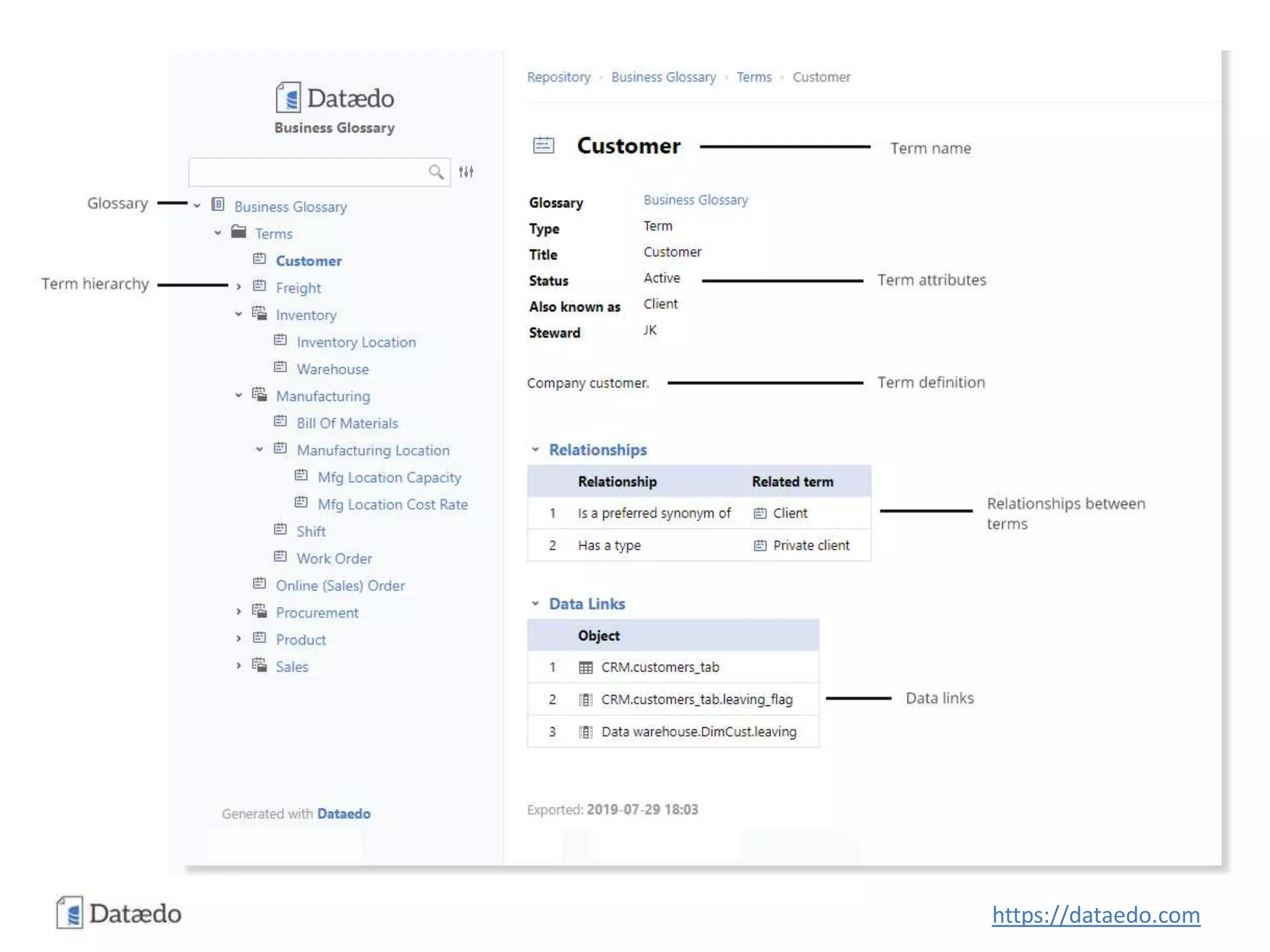Image resolution: width=1270 pixels, height=952 pixels.
Task: Open Data warehouse.DimCust.leaving data link
Action: [699, 732]
